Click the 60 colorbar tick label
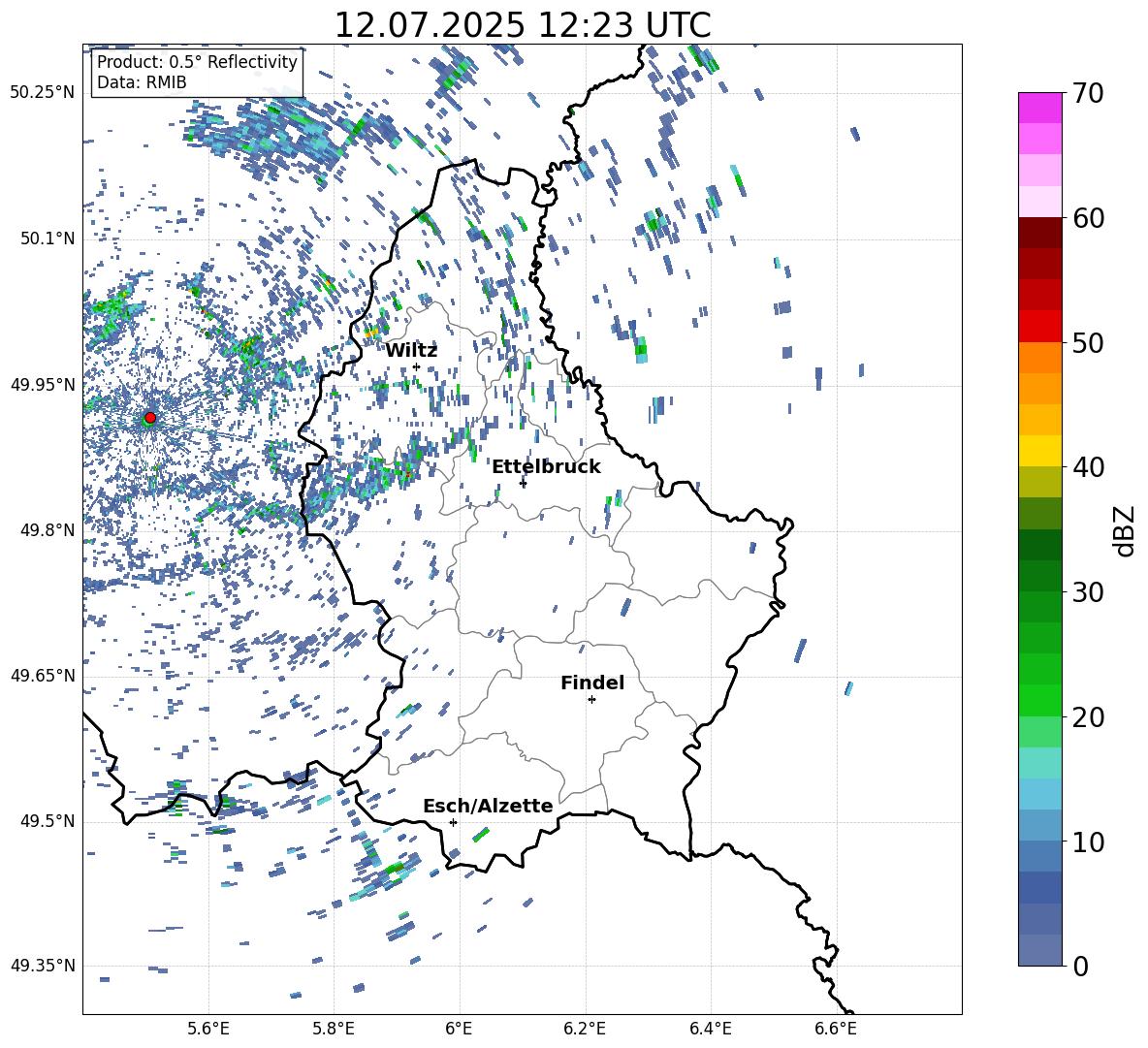 point(1088,218)
